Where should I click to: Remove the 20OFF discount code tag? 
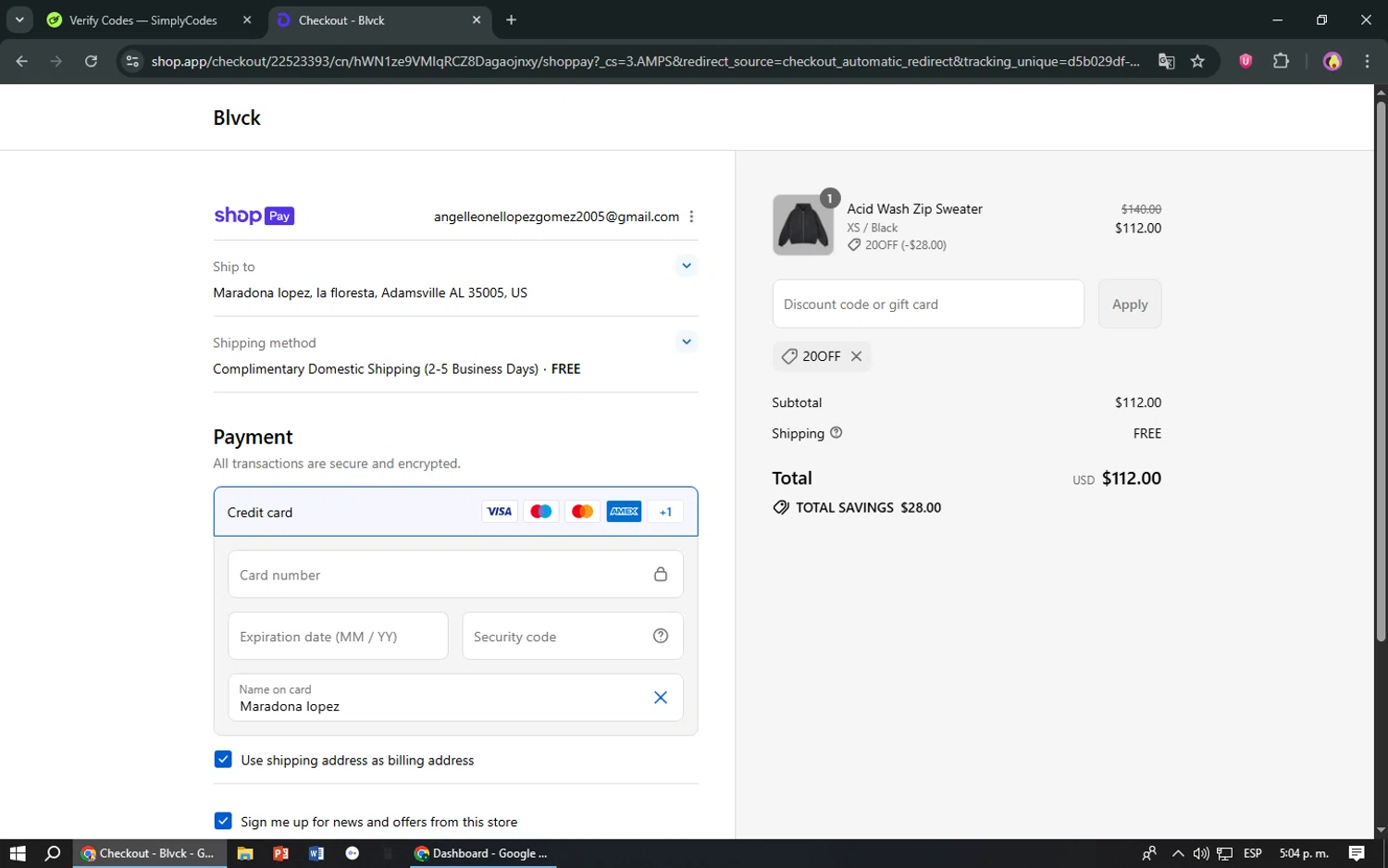[857, 356]
